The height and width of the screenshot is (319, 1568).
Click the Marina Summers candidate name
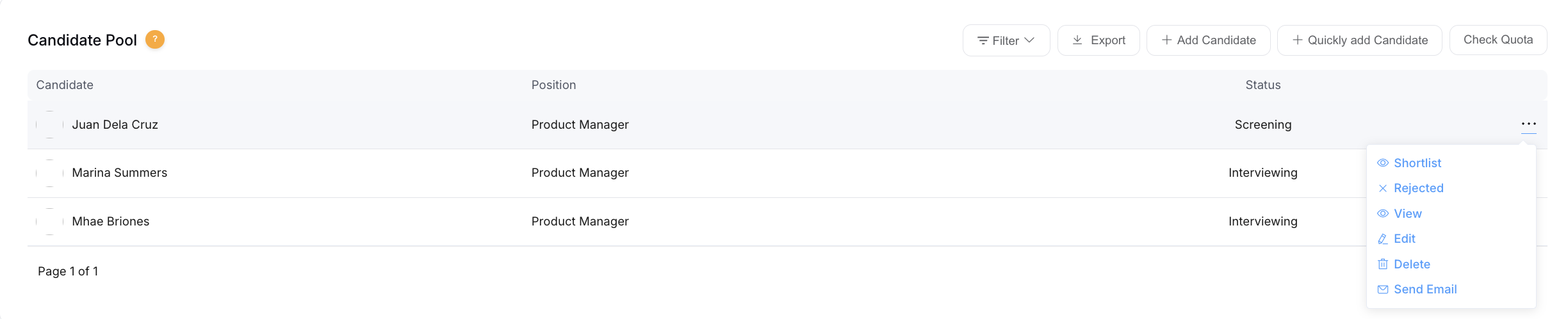click(119, 173)
